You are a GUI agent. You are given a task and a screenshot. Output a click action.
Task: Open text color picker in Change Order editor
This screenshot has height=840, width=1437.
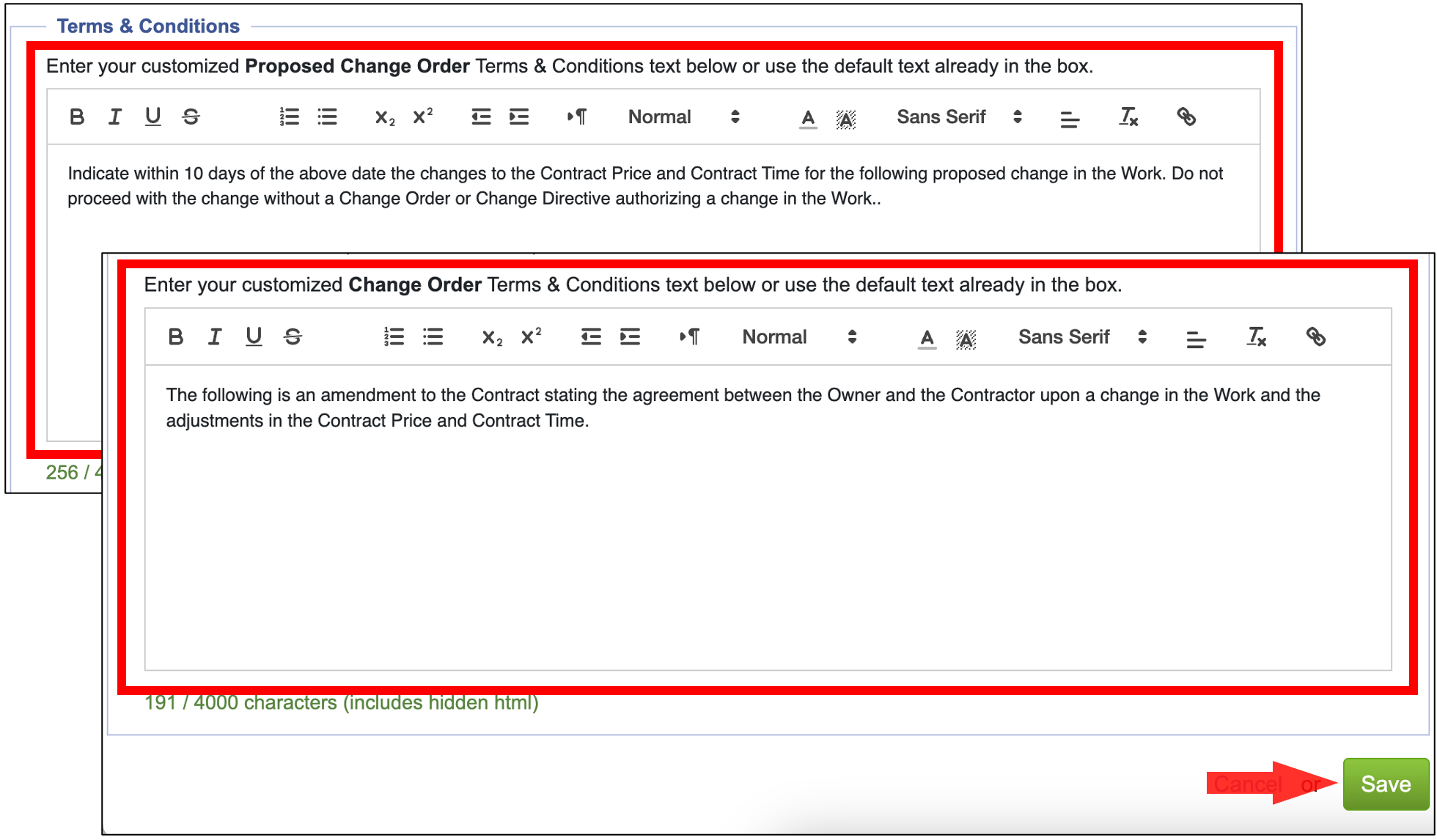927,338
